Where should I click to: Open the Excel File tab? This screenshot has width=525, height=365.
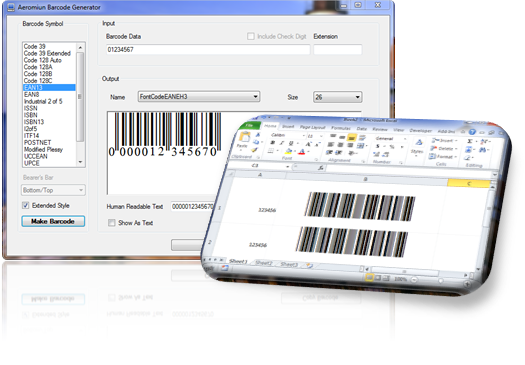250,125
